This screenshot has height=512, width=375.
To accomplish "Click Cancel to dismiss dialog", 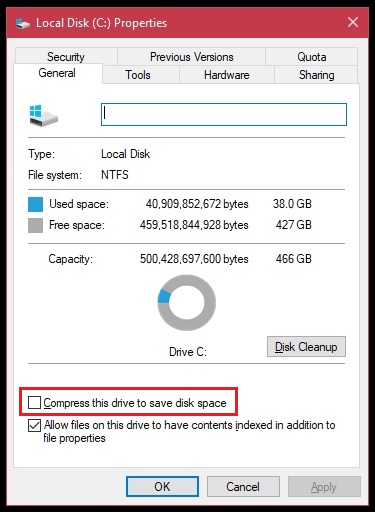I will pyautogui.click(x=243, y=487).
